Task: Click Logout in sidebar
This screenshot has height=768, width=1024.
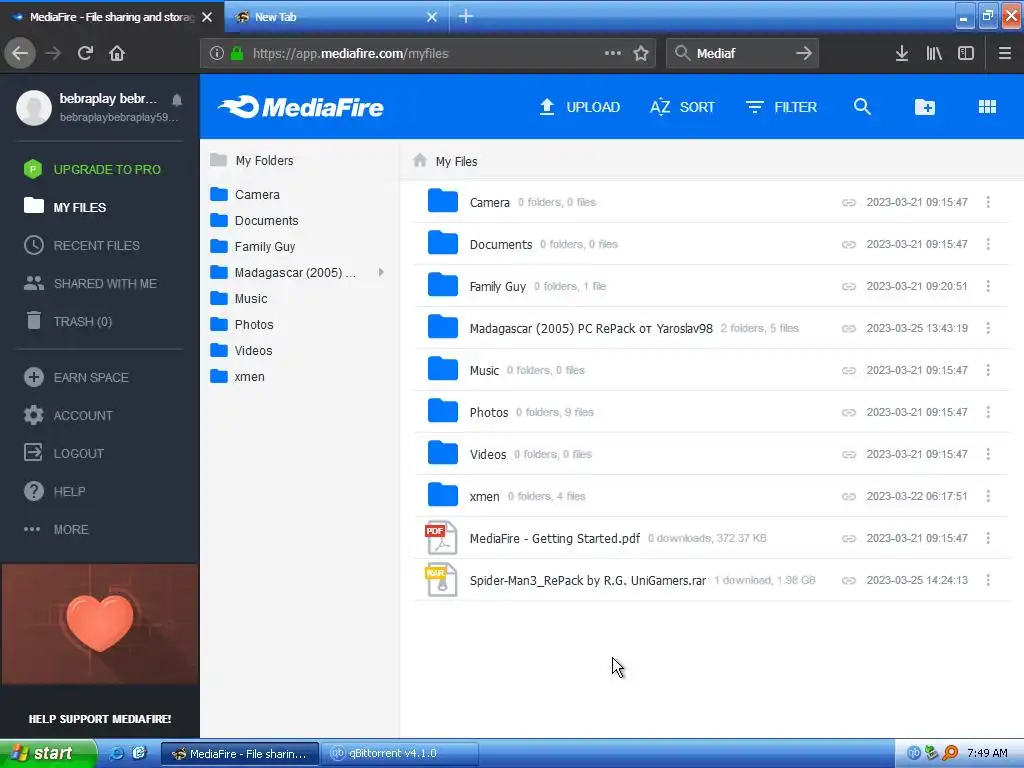Action: [63, 453]
